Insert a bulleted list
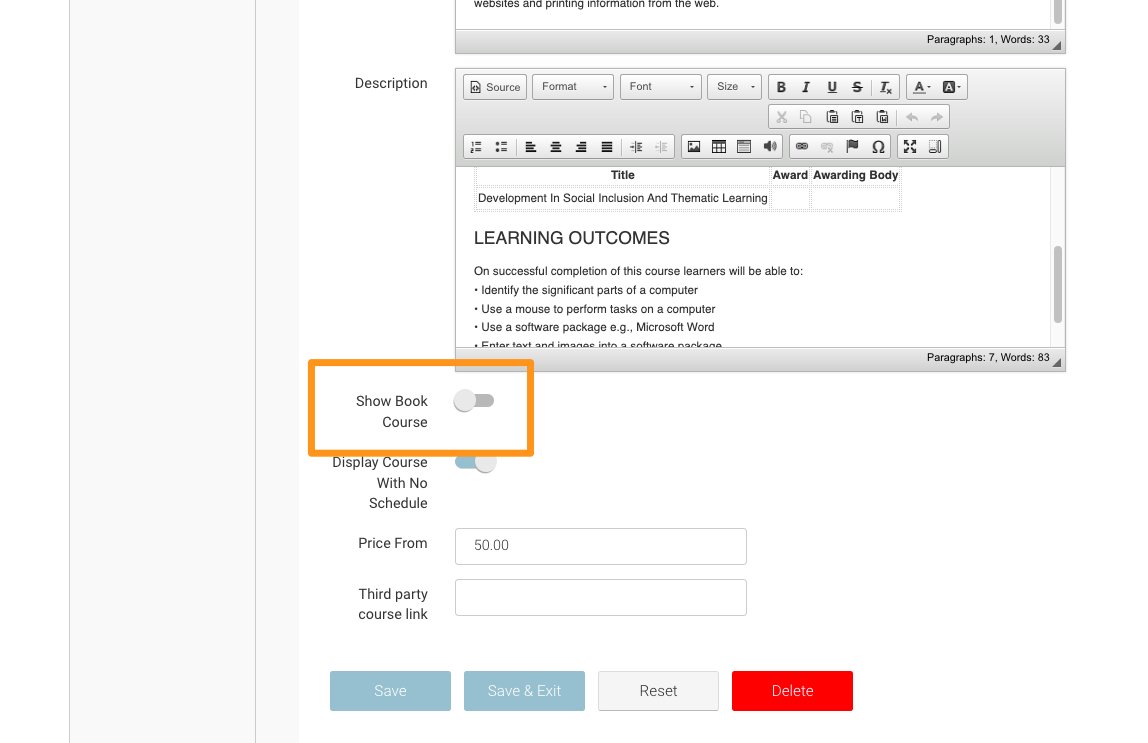The height and width of the screenshot is (743, 1148). (501, 147)
